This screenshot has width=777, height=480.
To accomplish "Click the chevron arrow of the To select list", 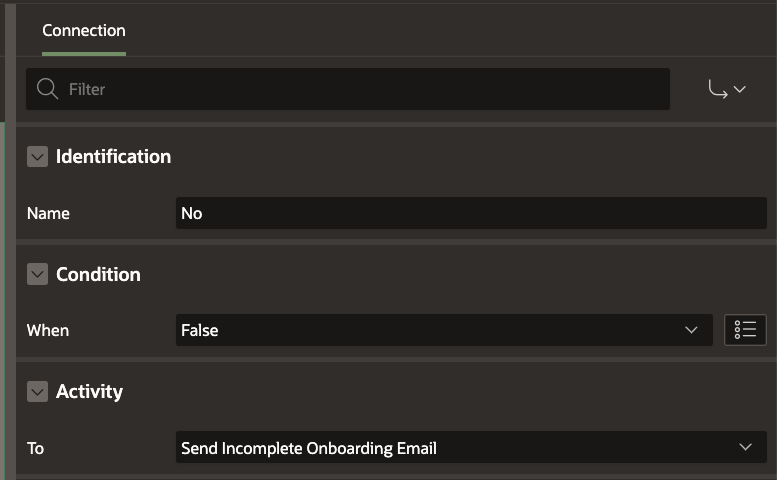I will 745,448.
